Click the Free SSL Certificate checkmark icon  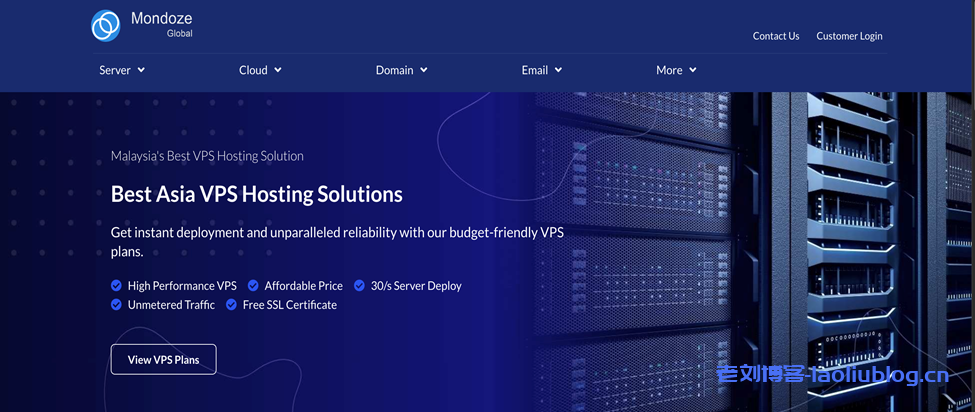(231, 305)
